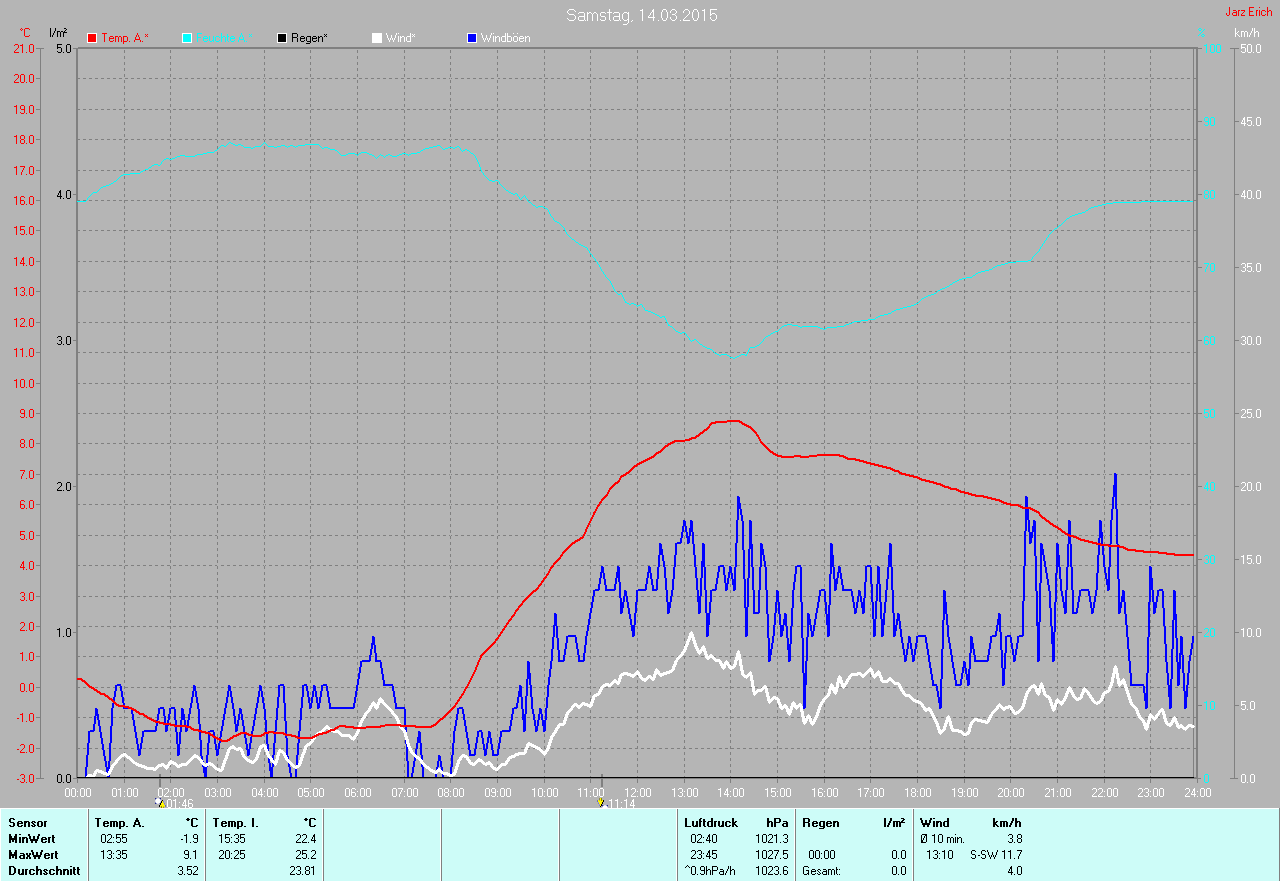Click the 06:00 time axis label

(x=358, y=792)
